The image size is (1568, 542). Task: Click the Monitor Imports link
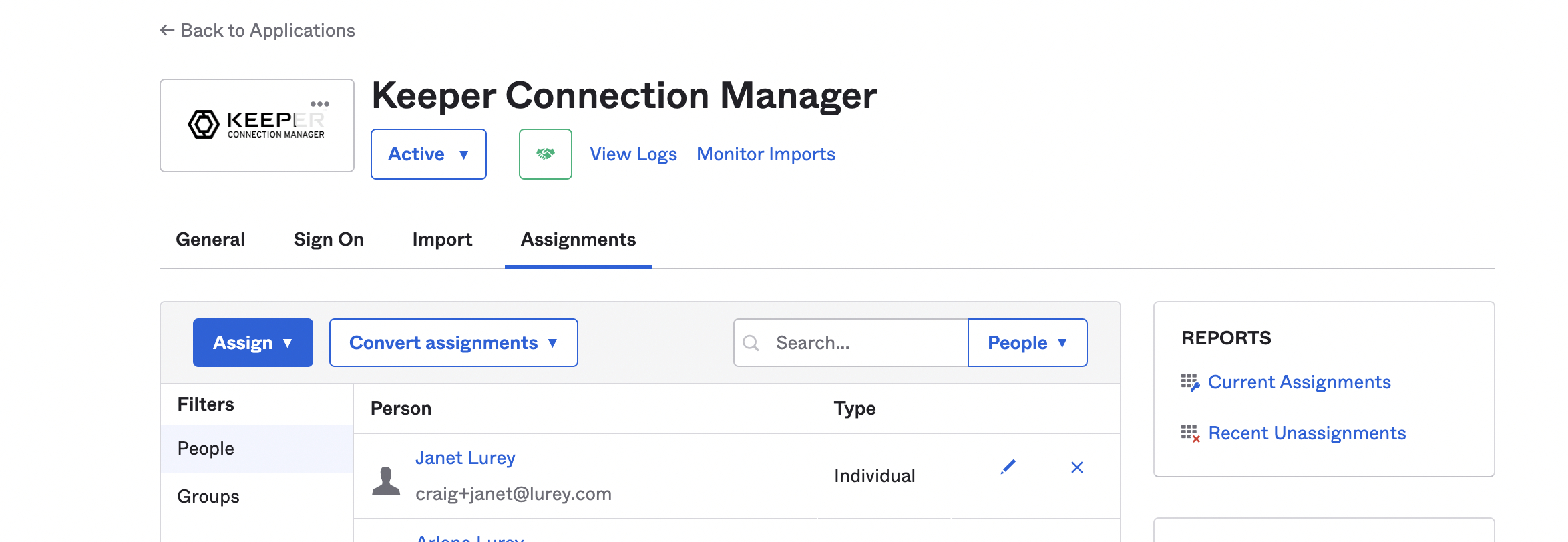(x=765, y=154)
